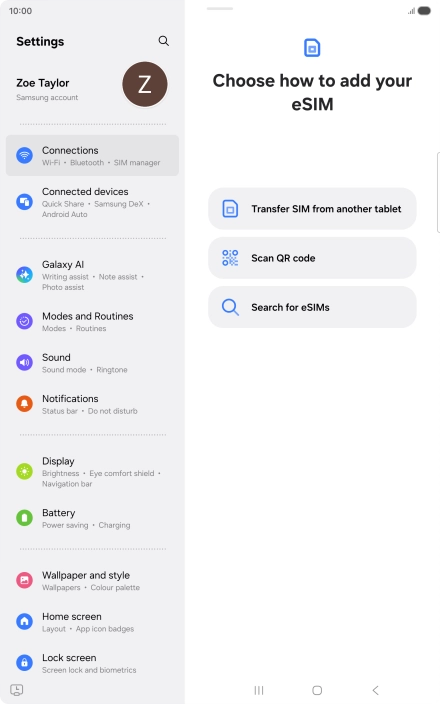Open the Sound speaker icon
440x704 pixels.
click(x=24, y=362)
